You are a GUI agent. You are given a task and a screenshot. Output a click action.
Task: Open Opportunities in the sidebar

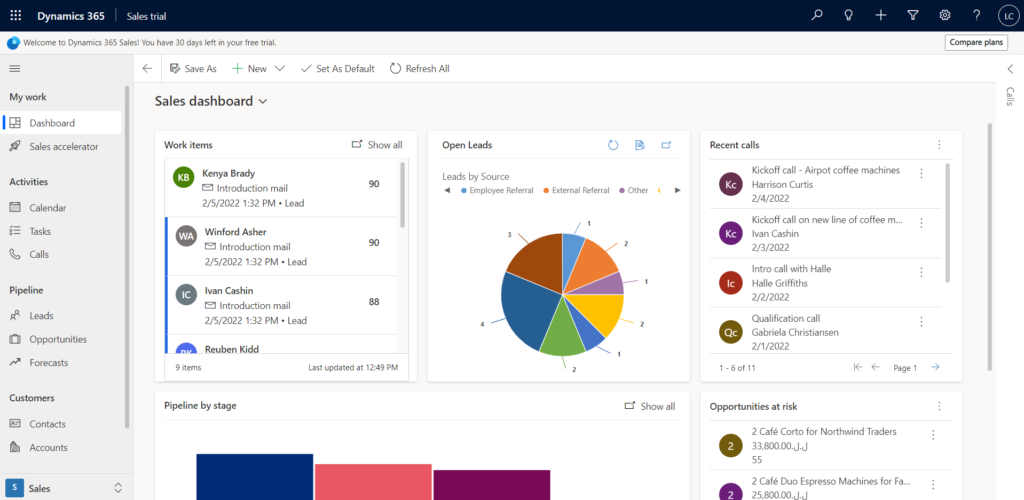coord(61,339)
